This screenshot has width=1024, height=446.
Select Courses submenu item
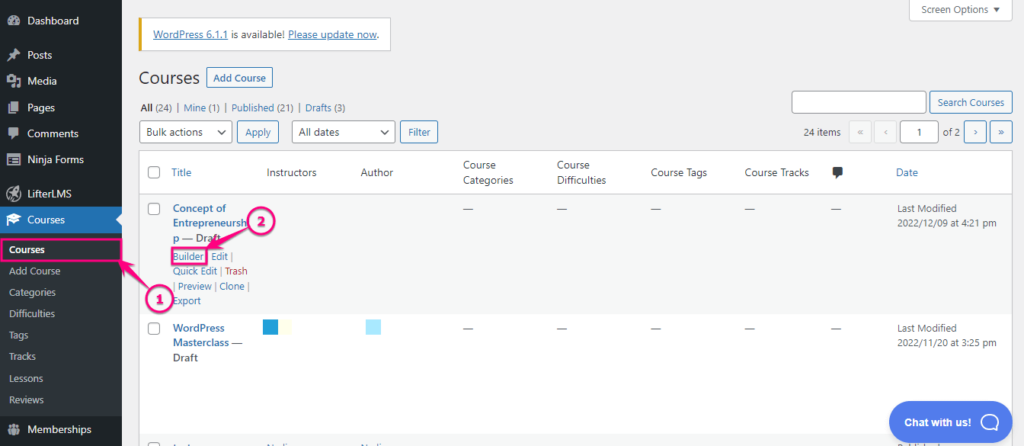tap(27, 249)
